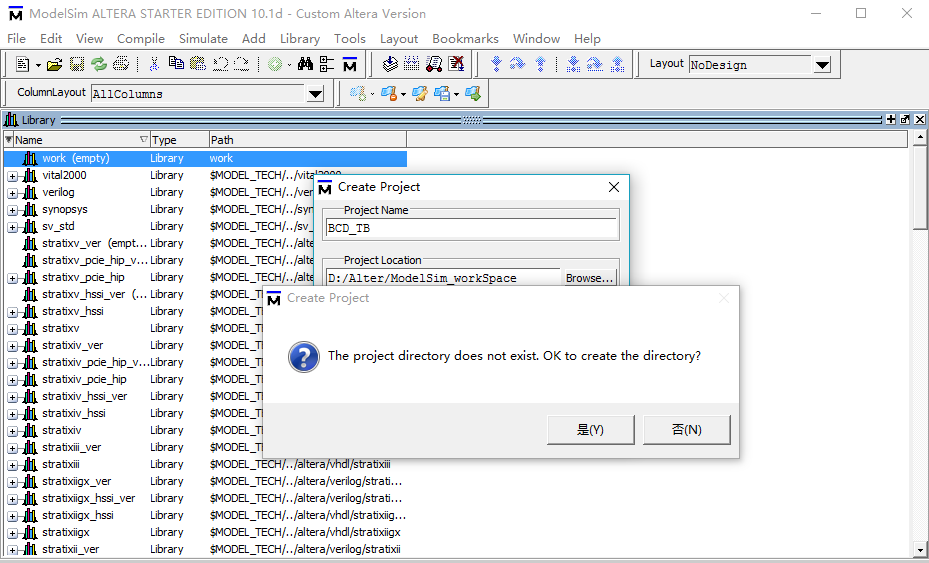929x563 pixels.
Task: Expand the stratixiii library node
Action: [x=12, y=465]
